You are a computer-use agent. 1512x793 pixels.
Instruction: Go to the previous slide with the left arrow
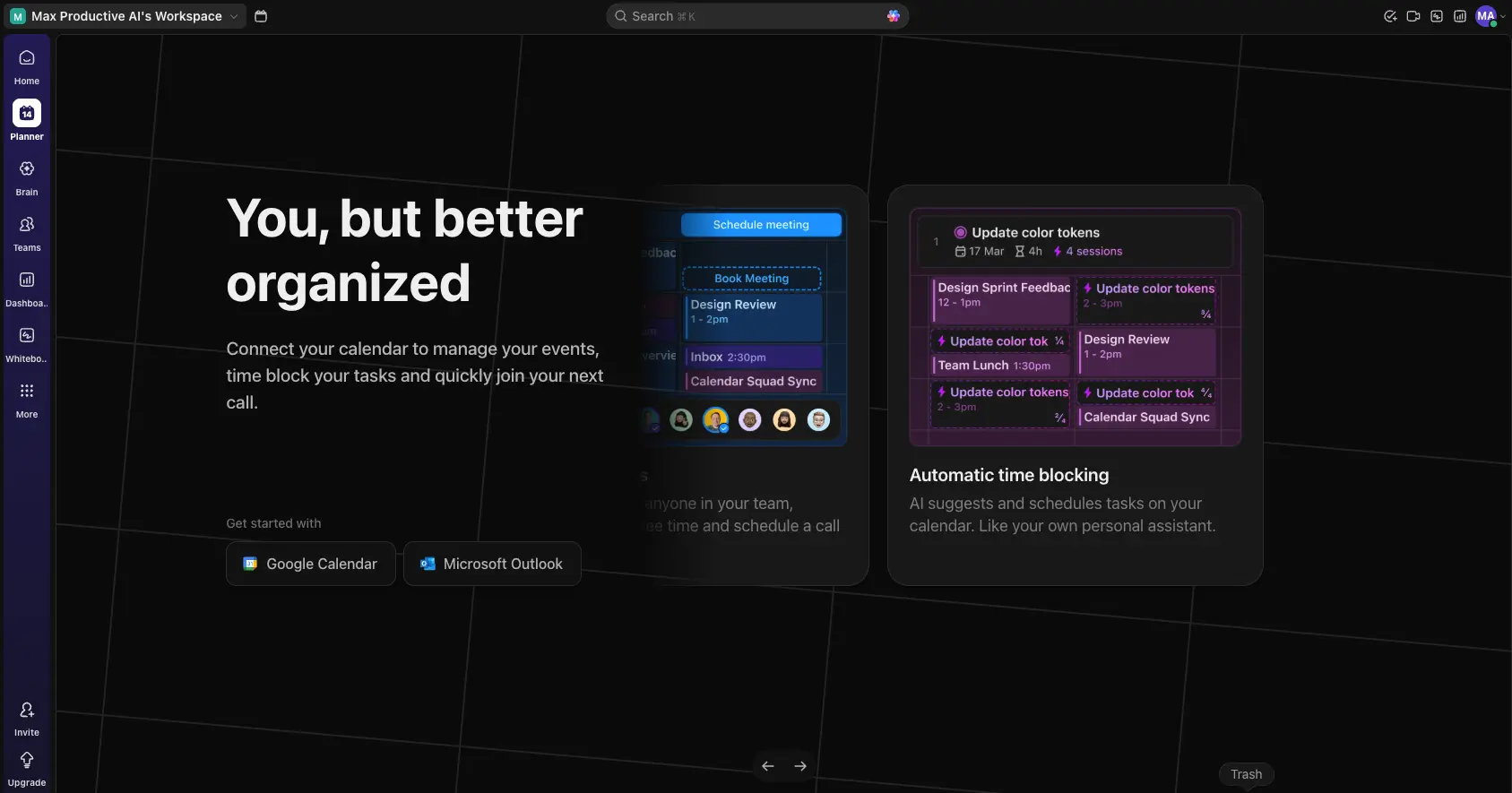point(768,766)
